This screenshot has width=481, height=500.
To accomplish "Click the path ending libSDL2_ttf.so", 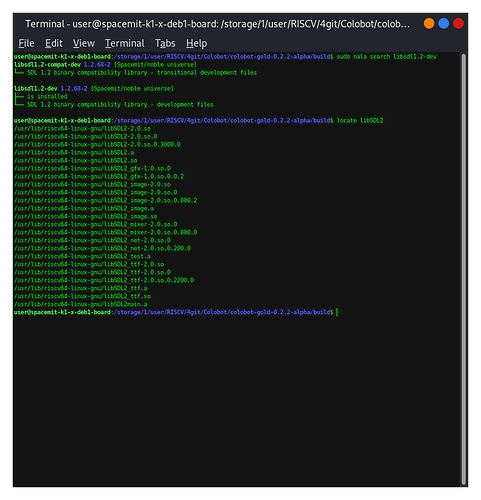I will (82, 297).
